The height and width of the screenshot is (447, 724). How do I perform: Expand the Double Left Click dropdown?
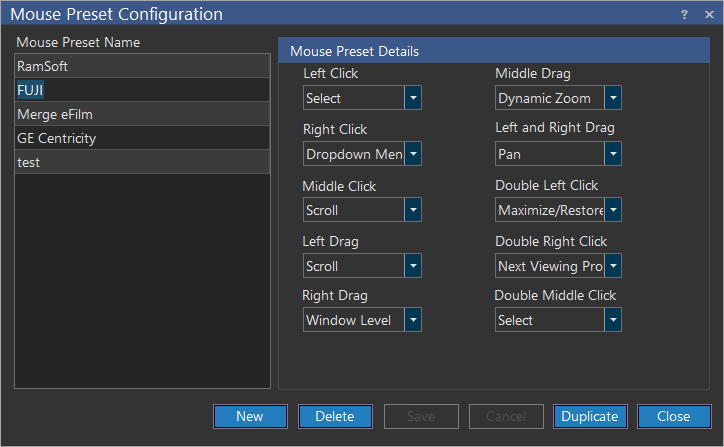pyautogui.click(x=613, y=210)
